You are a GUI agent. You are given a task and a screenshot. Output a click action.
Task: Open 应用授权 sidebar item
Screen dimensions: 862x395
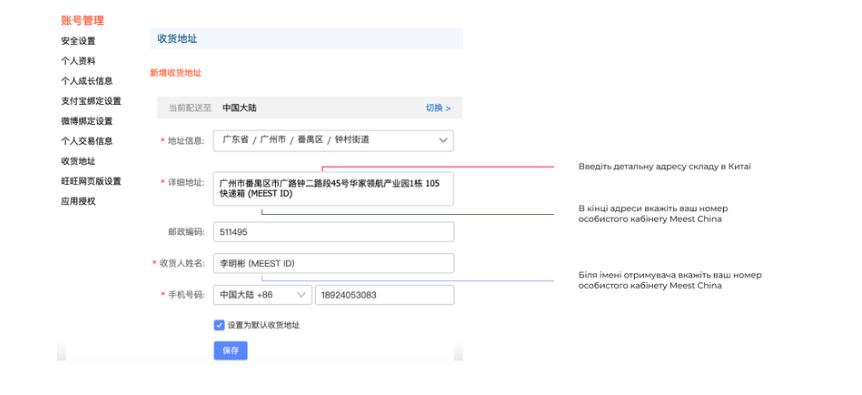tap(78, 201)
